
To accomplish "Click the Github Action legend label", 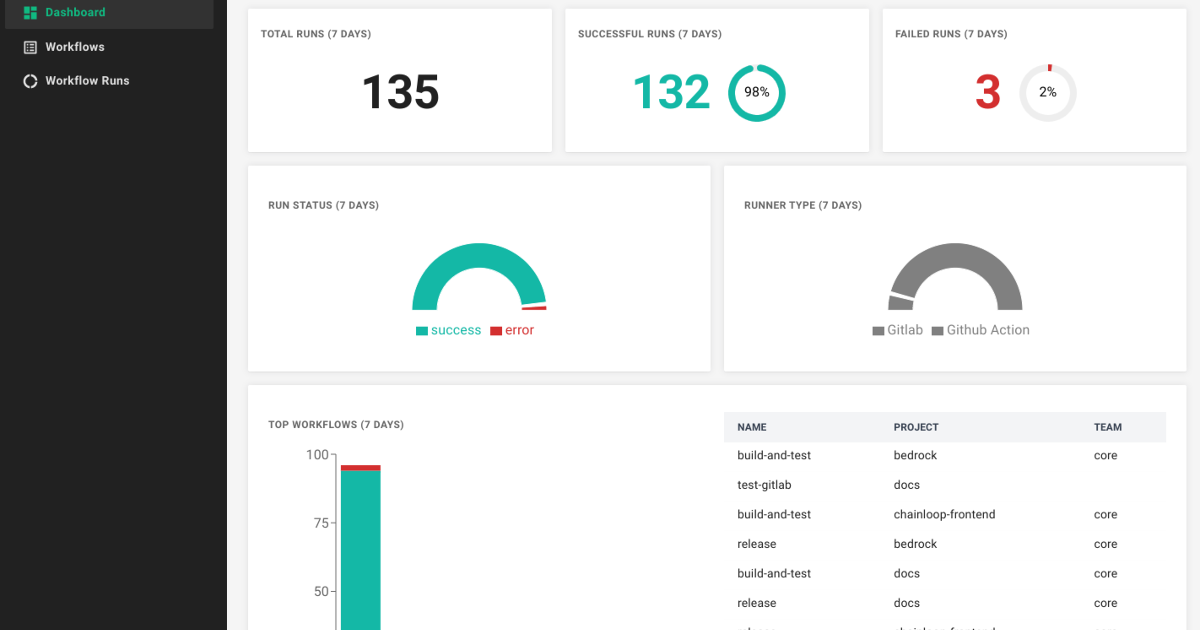I will 988,330.
